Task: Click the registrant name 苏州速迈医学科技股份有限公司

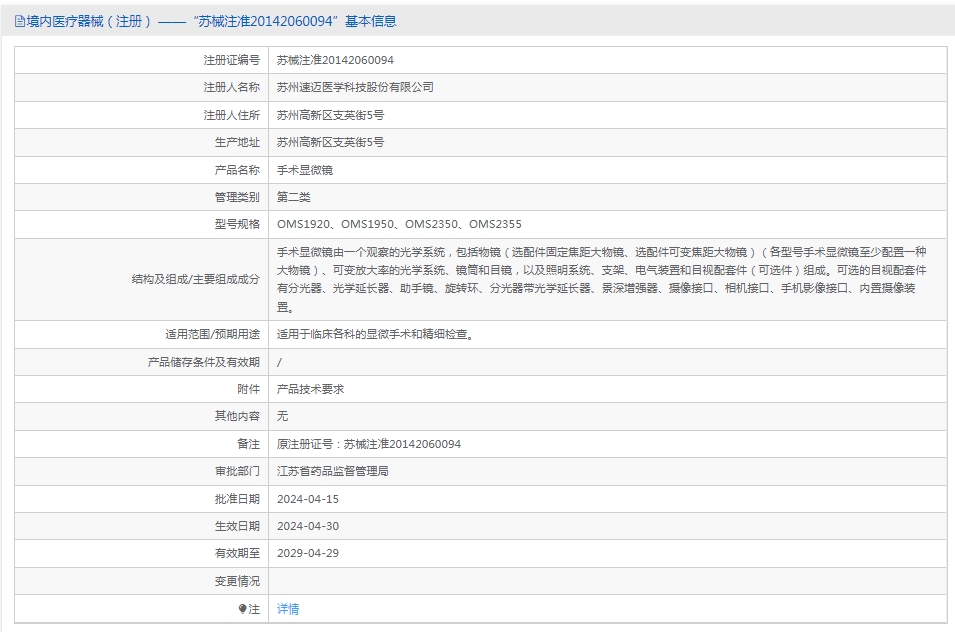Action: (x=355, y=88)
